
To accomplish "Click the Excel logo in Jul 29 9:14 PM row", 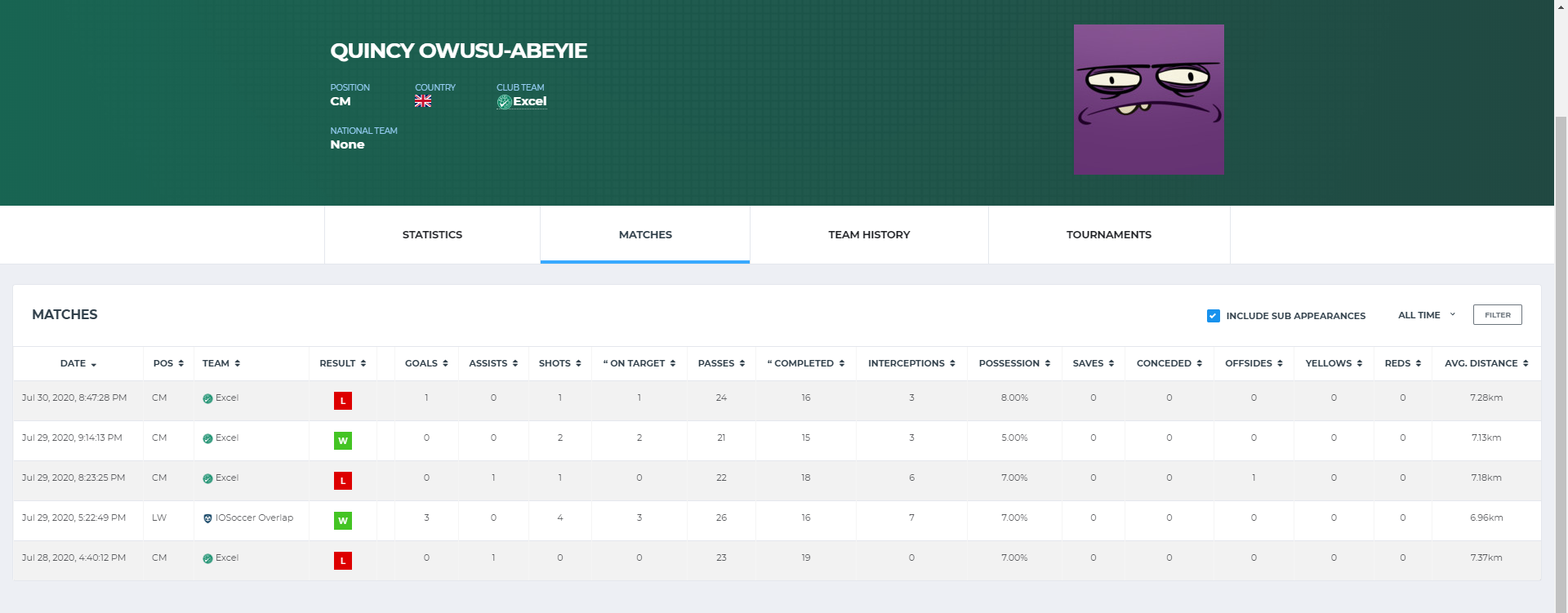I will [207, 439].
